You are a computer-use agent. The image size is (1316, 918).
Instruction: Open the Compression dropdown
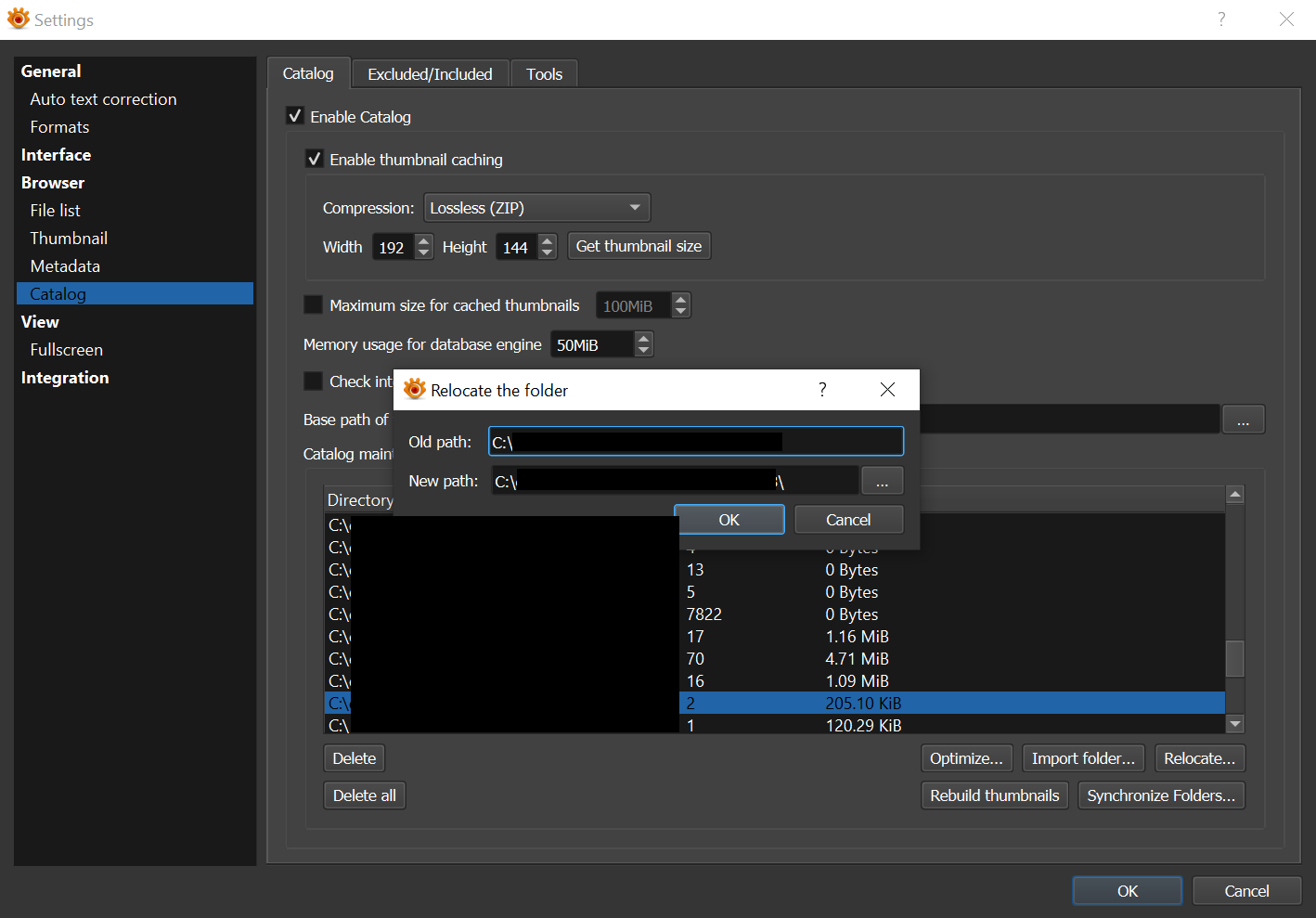(536, 208)
